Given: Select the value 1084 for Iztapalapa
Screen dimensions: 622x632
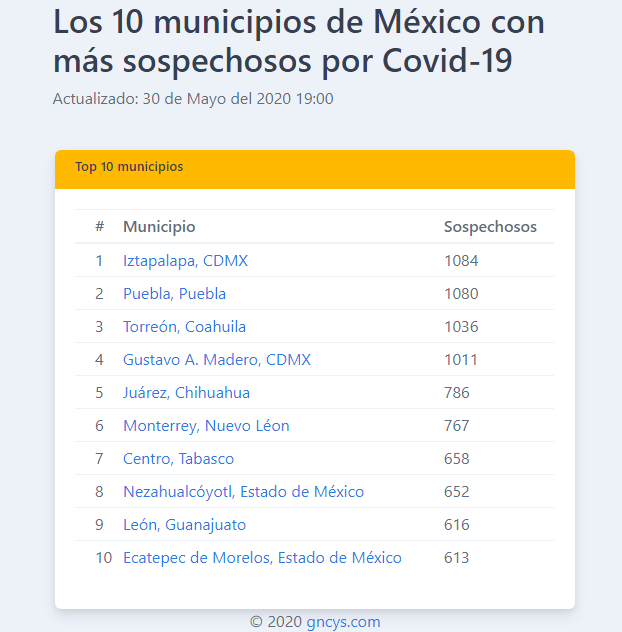Looking at the screenshot, I should [461, 261].
